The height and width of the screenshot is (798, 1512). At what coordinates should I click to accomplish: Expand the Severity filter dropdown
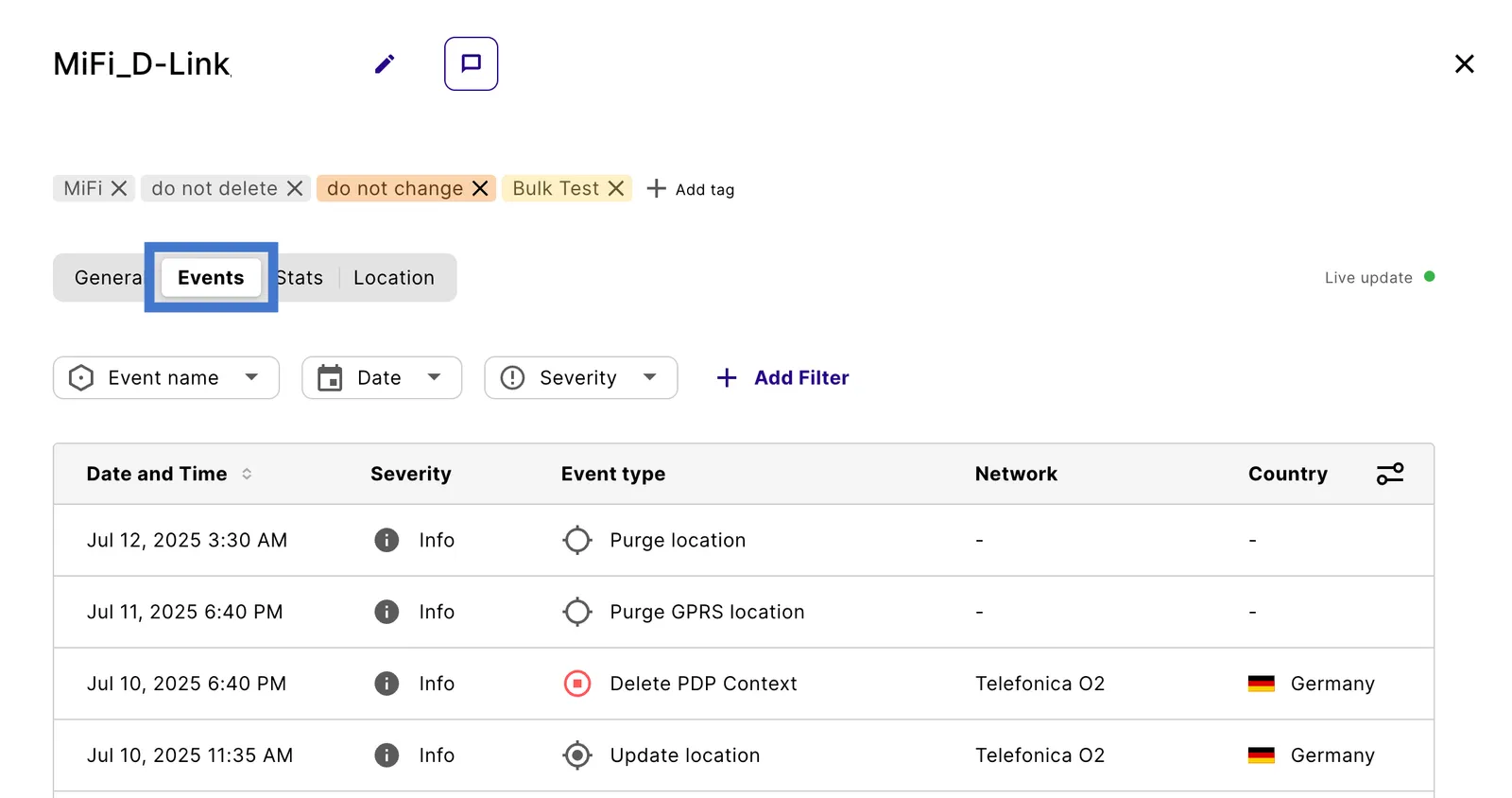[581, 377]
